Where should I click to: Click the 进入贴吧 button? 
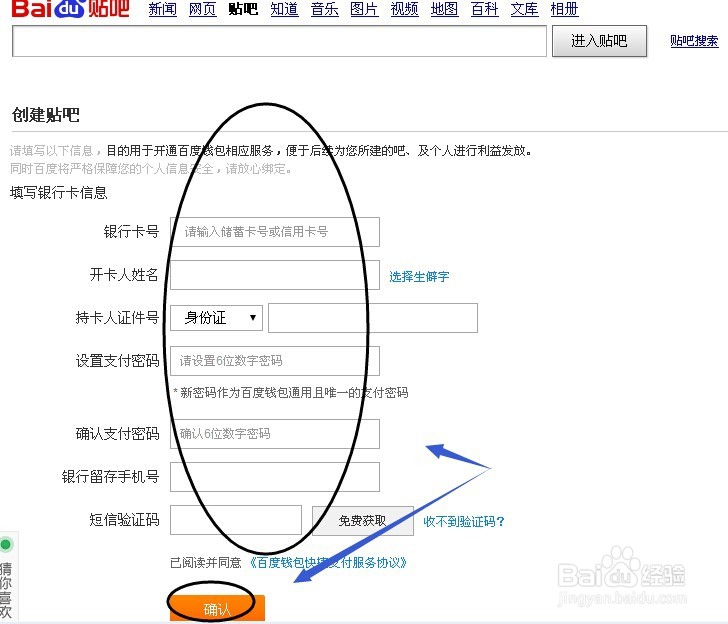point(599,41)
